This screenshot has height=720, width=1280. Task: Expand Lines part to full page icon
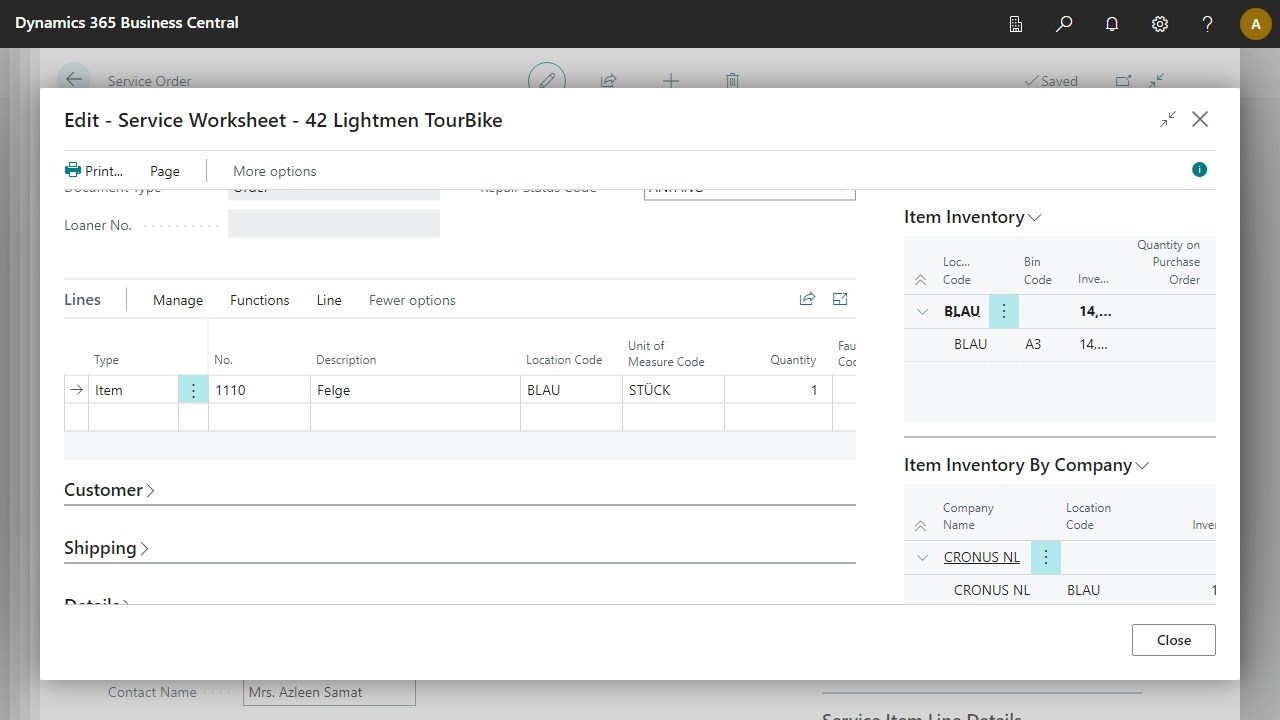(x=840, y=299)
